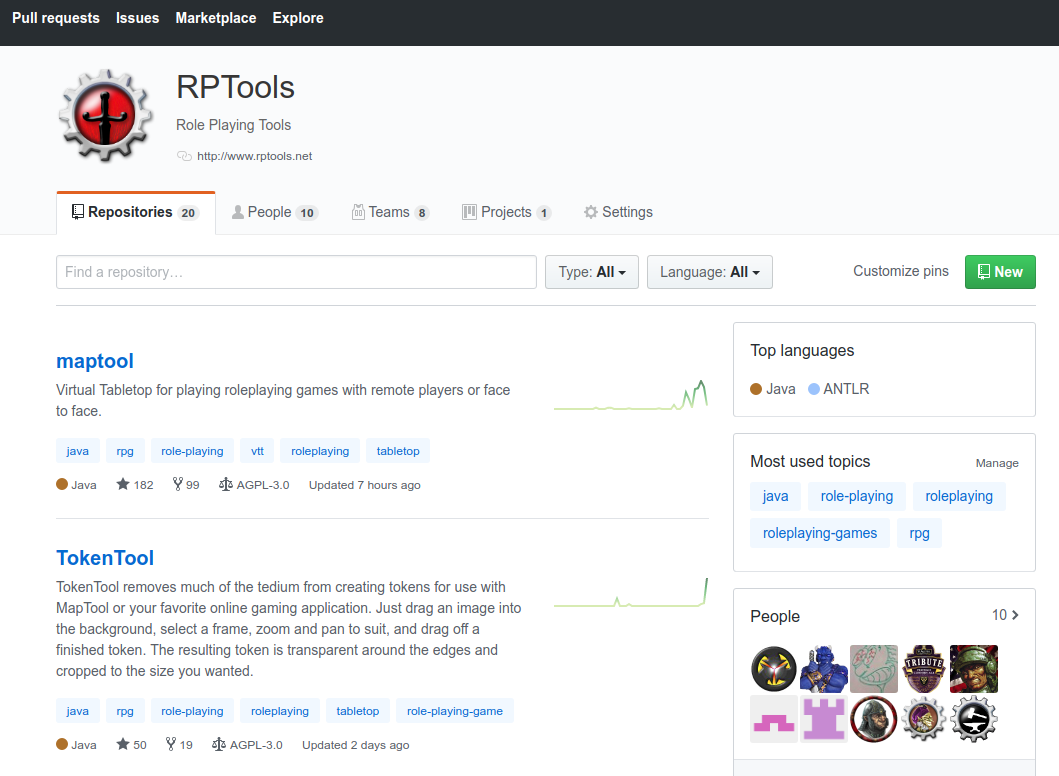Click the java topic tag on TokenTool

pyautogui.click(x=78, y=711)
